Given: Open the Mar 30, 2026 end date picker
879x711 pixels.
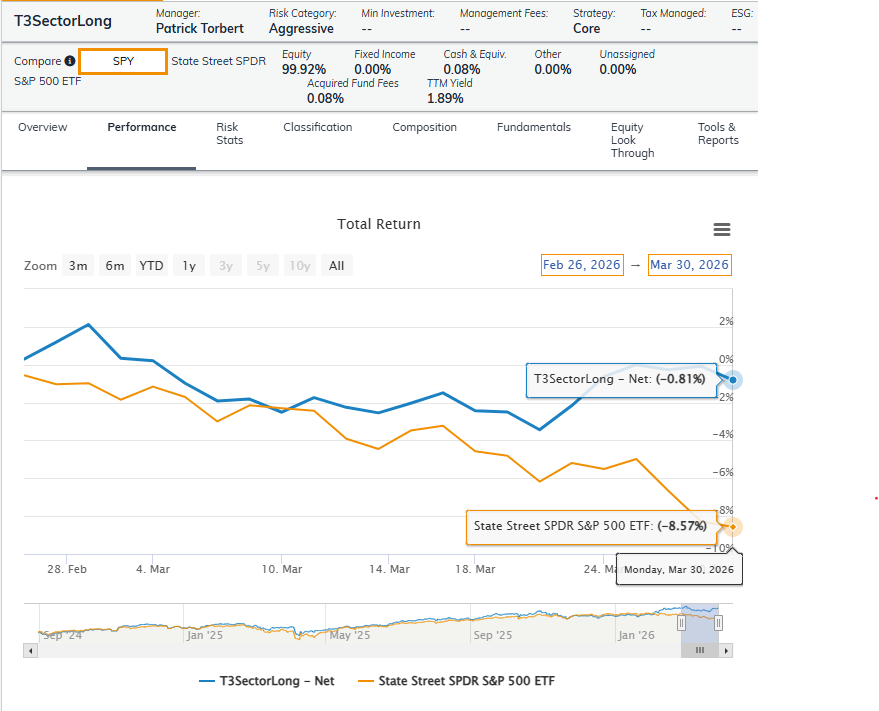Looking at the screenshot, I should tap(689, 265).
